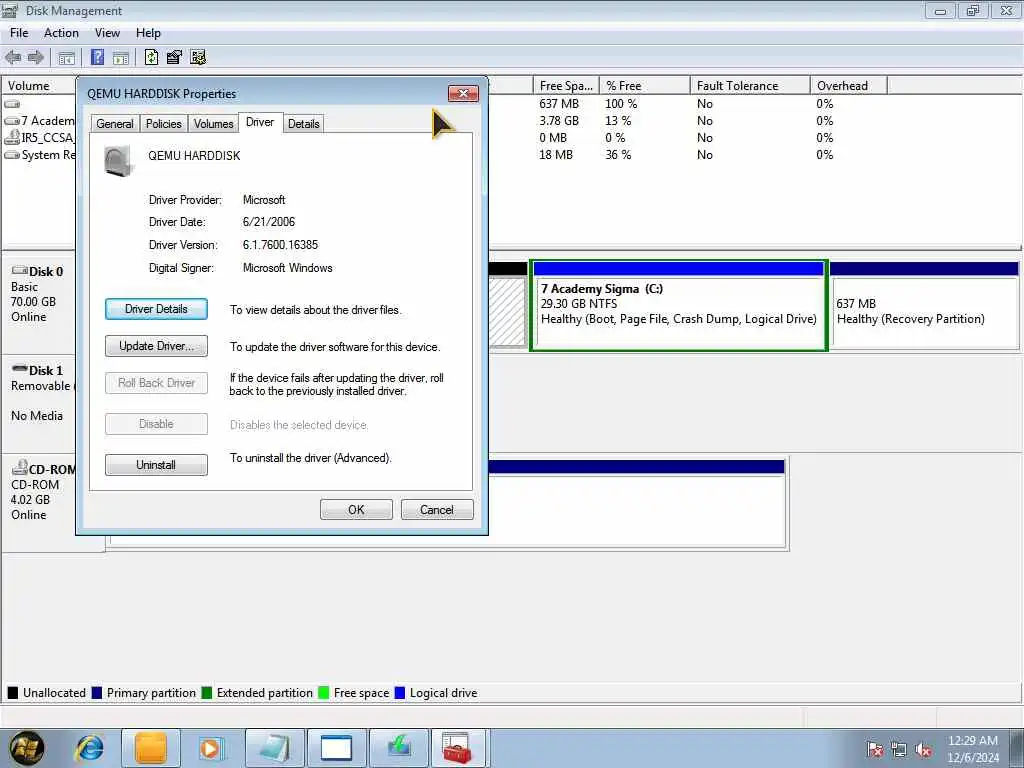This screenshot has height=768, width=1024.
Task: Open the Windows Start orb
Action: coord(27,748)
